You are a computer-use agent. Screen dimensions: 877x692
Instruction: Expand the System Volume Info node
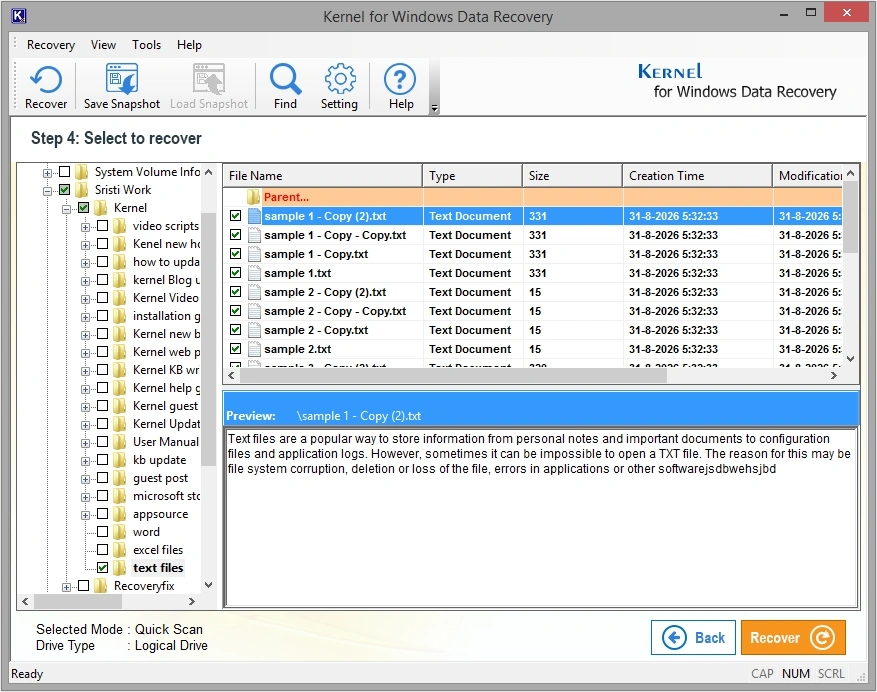click(x=48, y=173)
